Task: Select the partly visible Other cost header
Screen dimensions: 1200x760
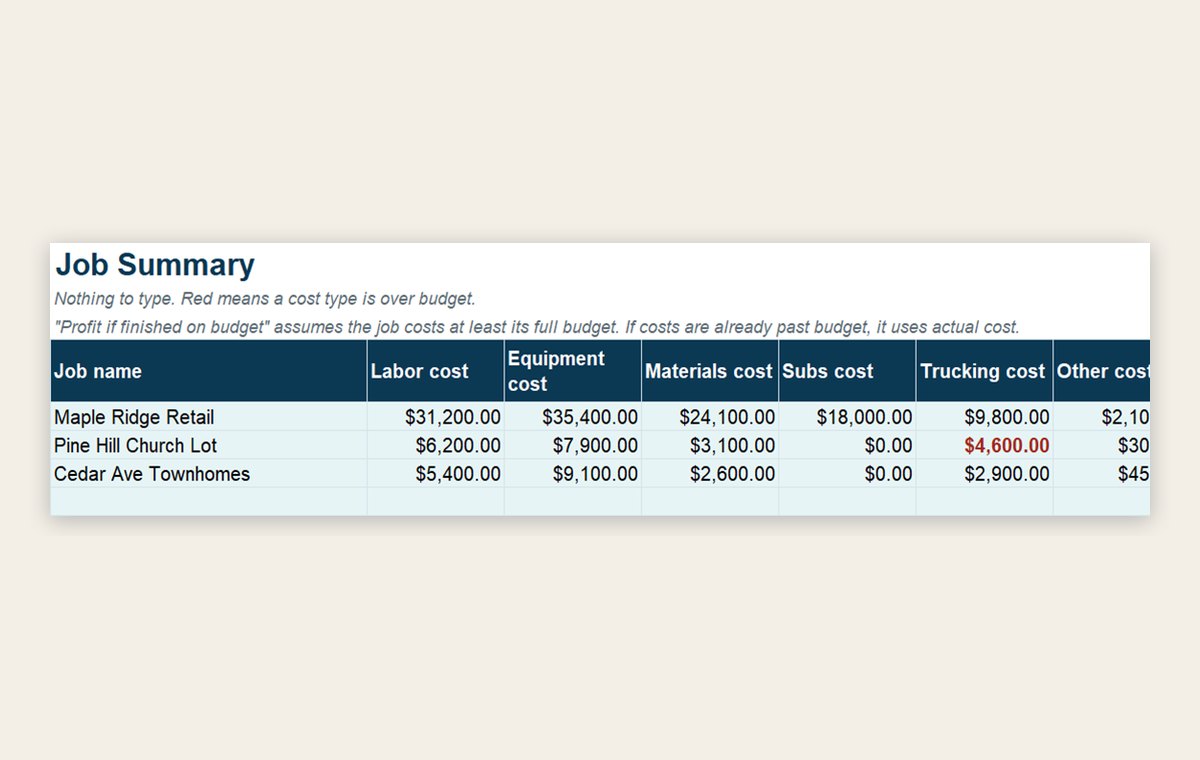Action: pos(1101,371)
